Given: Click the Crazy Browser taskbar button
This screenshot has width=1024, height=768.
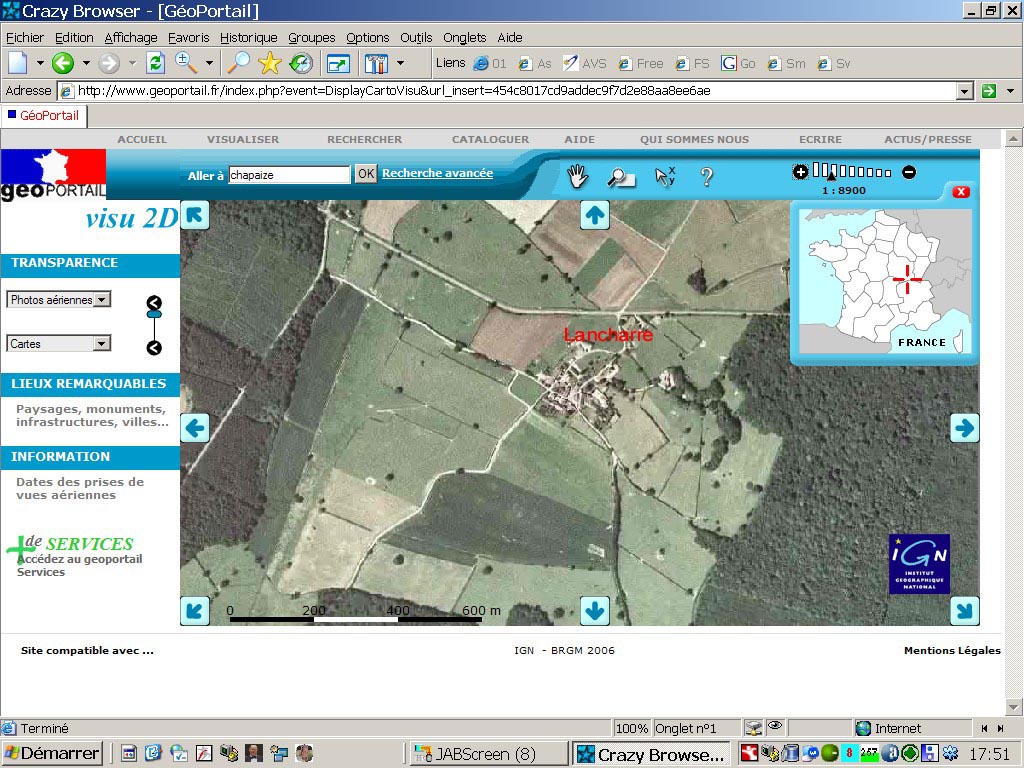Looking at the screenshot, I should [652, 754].
